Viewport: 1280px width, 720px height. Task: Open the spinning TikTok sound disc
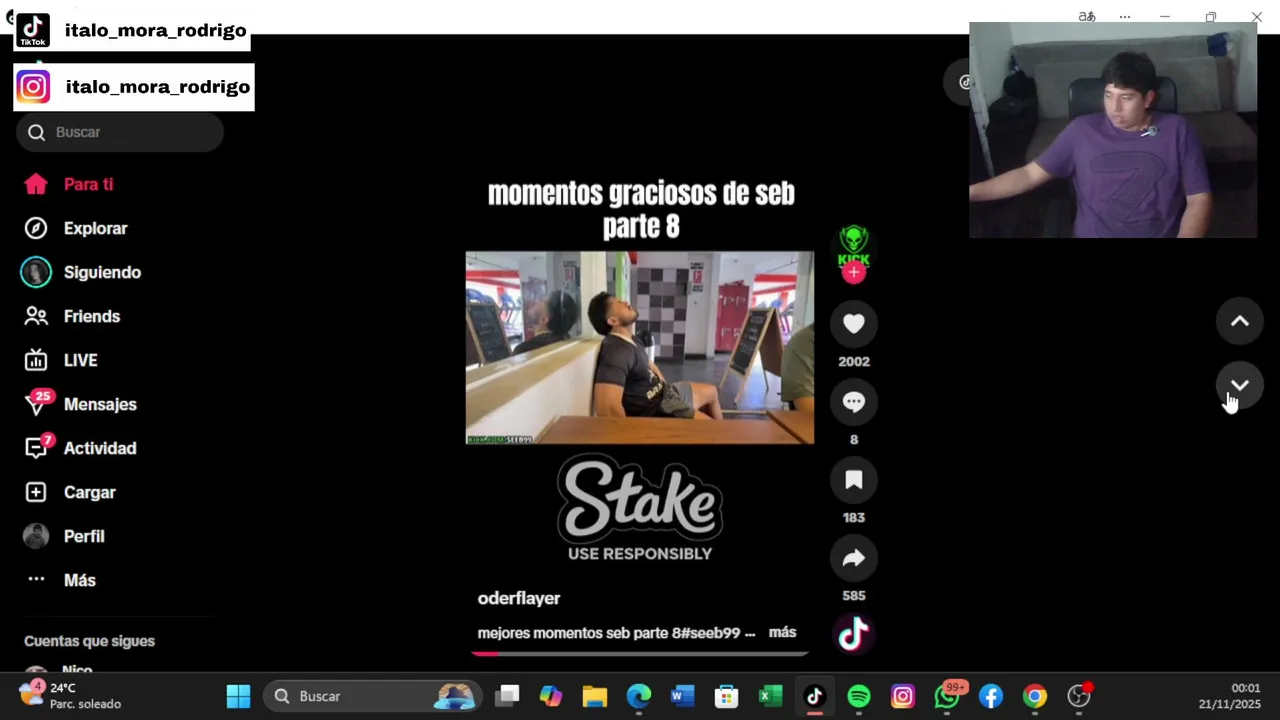[x=853, y=634]
